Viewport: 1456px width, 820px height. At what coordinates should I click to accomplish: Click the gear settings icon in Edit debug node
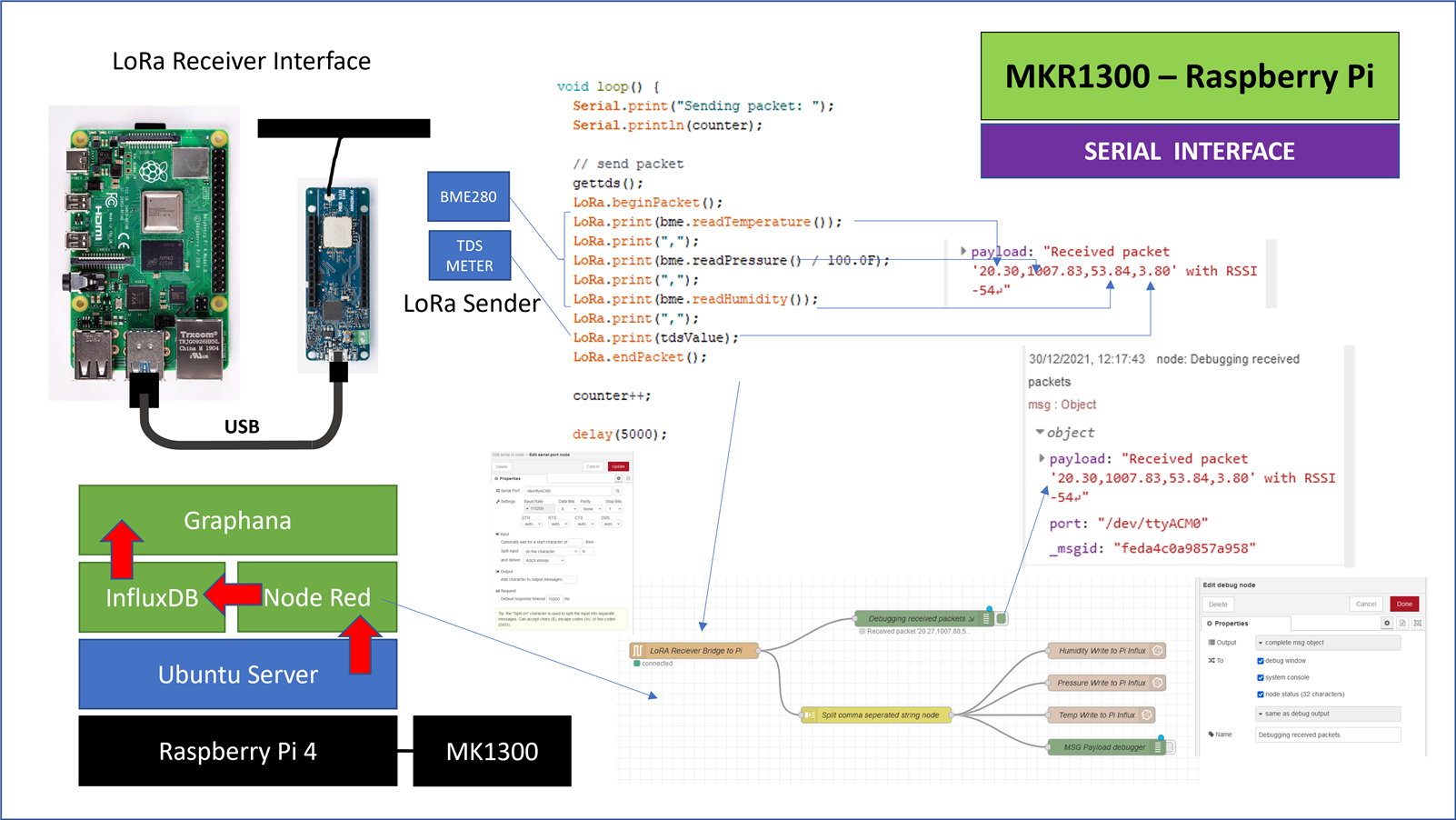tap(1387, 623)
